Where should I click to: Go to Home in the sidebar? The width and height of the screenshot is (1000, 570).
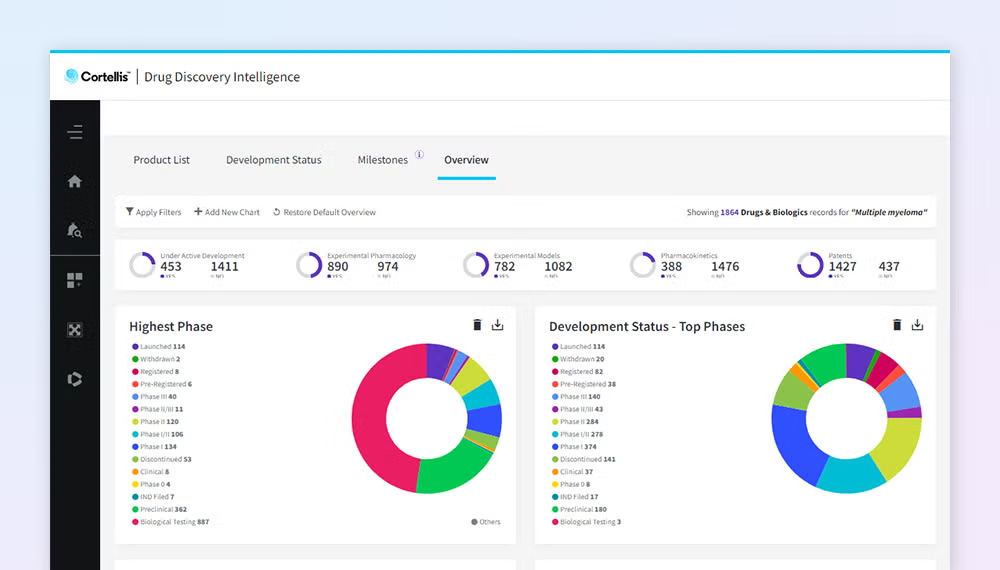tap(75, 182)
